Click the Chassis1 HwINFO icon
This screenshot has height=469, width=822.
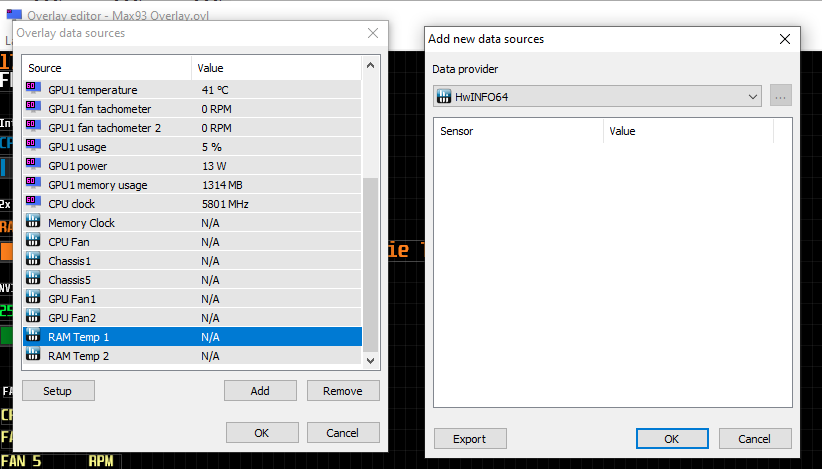33,259
